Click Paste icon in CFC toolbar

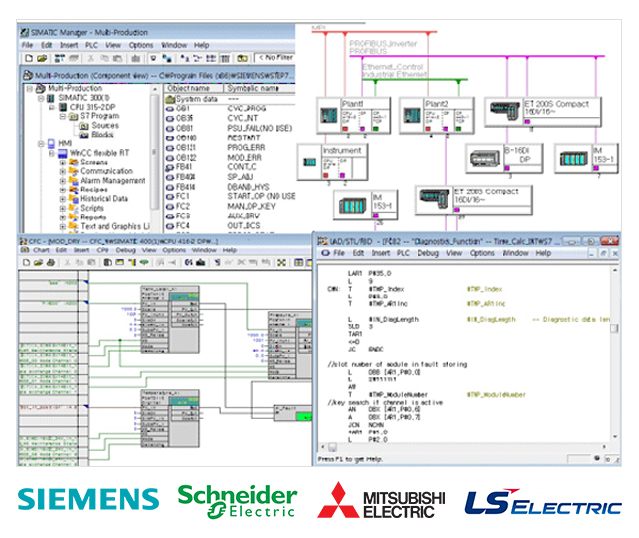[x=91, y=262]
